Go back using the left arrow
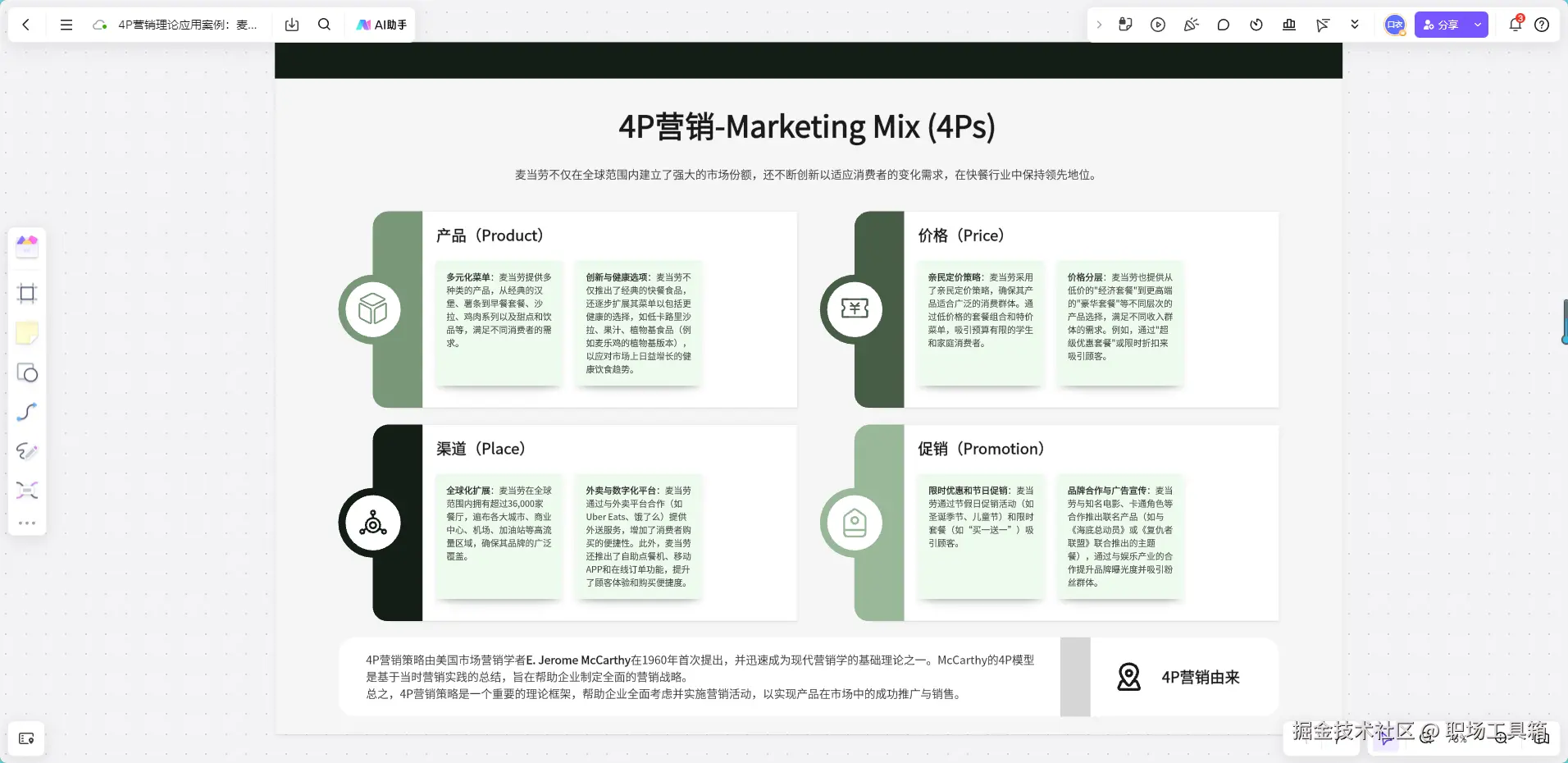This screenshot has height=763, width=1568. 26,25
